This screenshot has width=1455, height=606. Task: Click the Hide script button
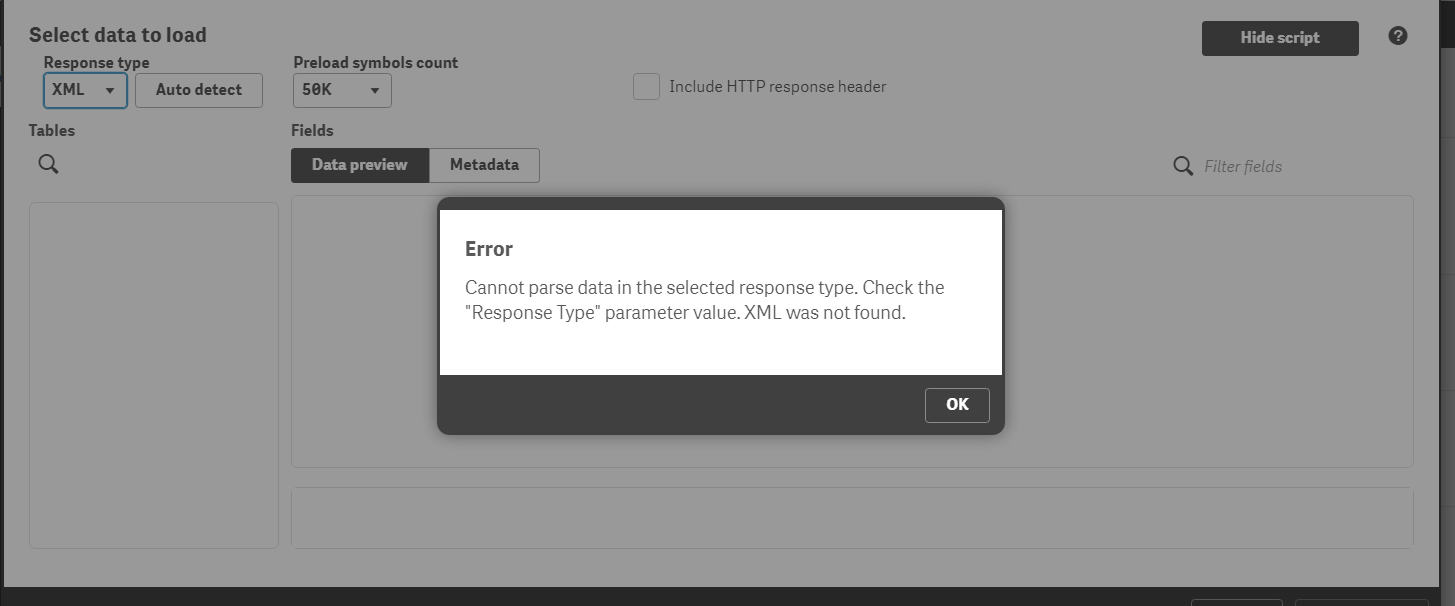[x=1279, y=38]
